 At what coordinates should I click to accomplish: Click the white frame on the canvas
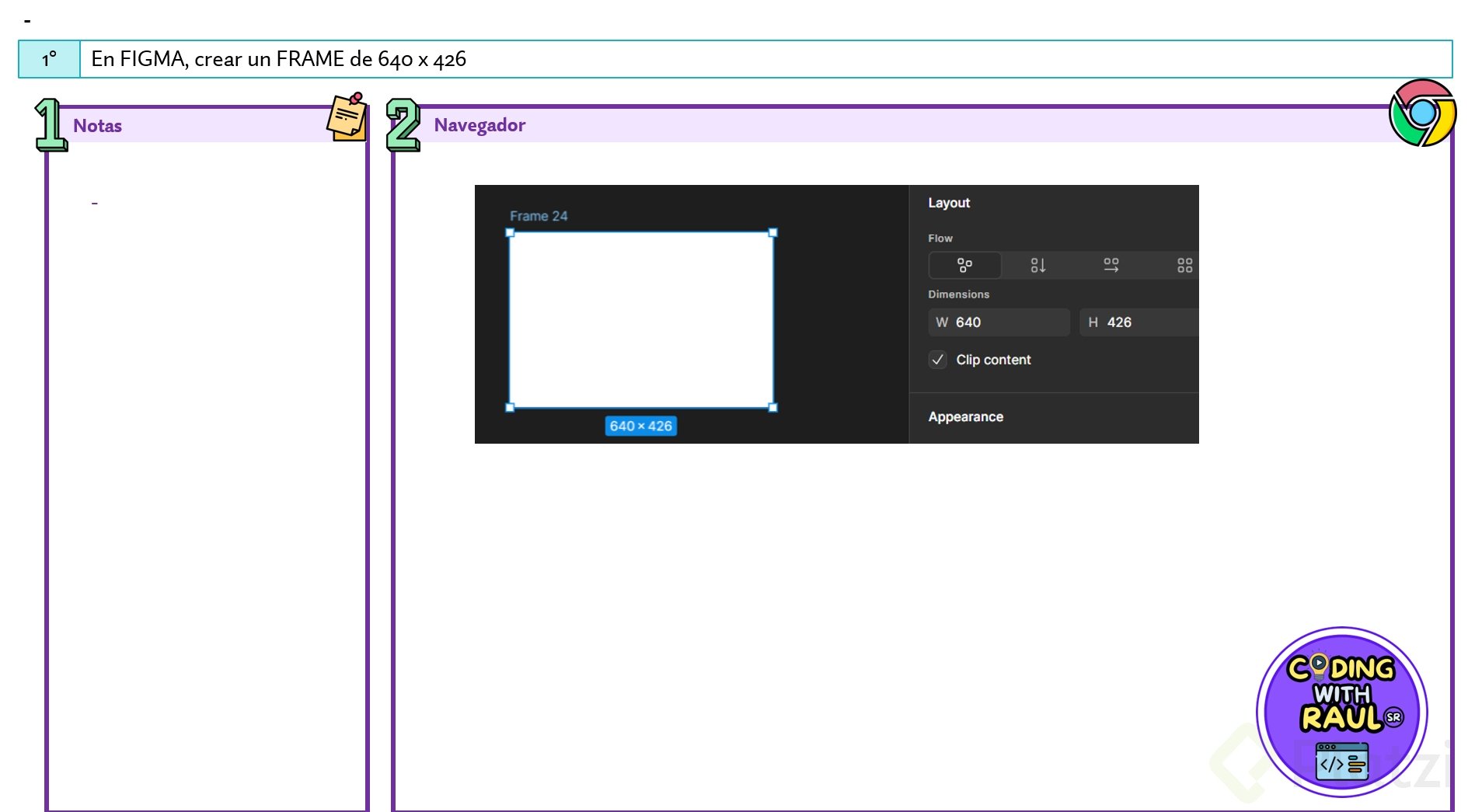[641, 320]
